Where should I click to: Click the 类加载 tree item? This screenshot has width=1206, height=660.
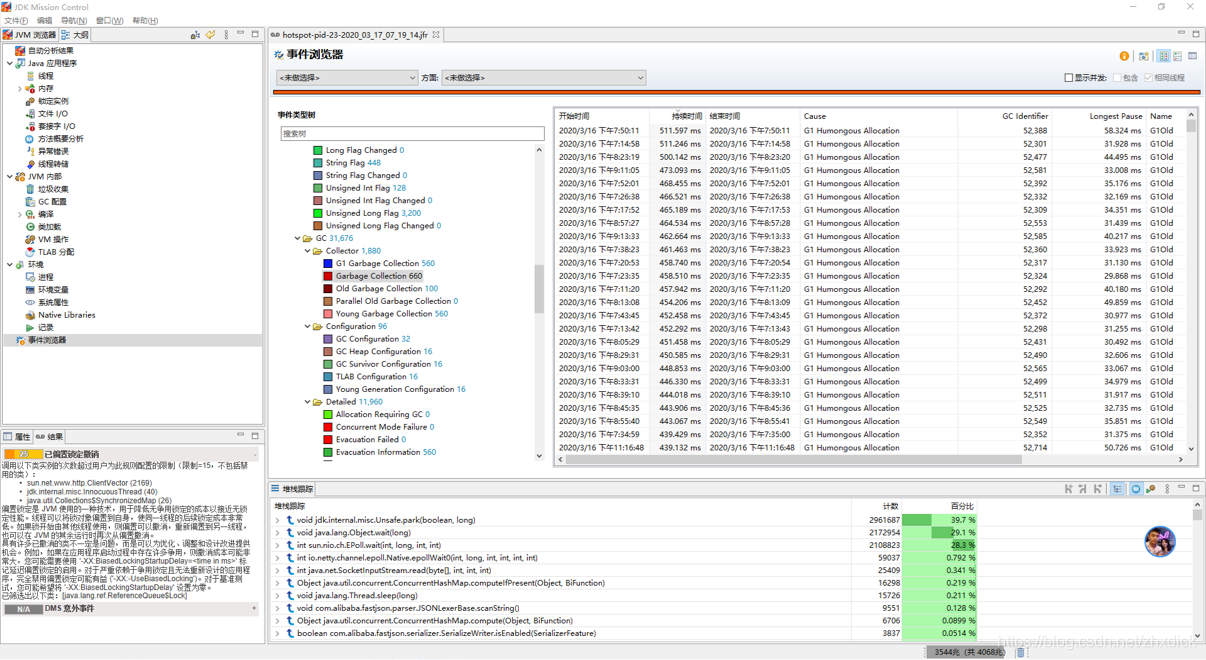[x=49, y=227]
